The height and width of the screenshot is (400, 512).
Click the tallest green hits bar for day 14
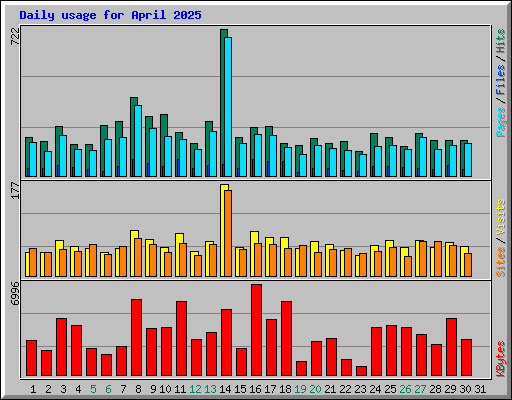(222, 103)
